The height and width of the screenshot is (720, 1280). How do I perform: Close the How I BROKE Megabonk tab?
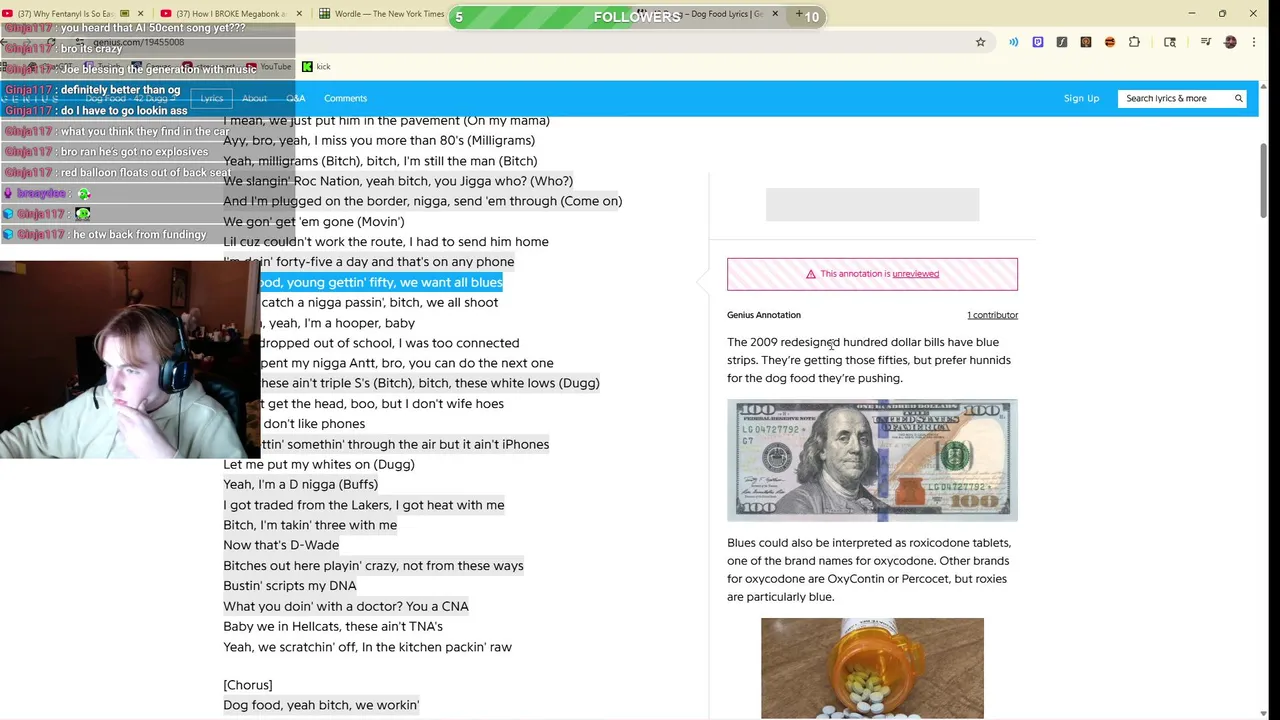[x=297, y=14]
